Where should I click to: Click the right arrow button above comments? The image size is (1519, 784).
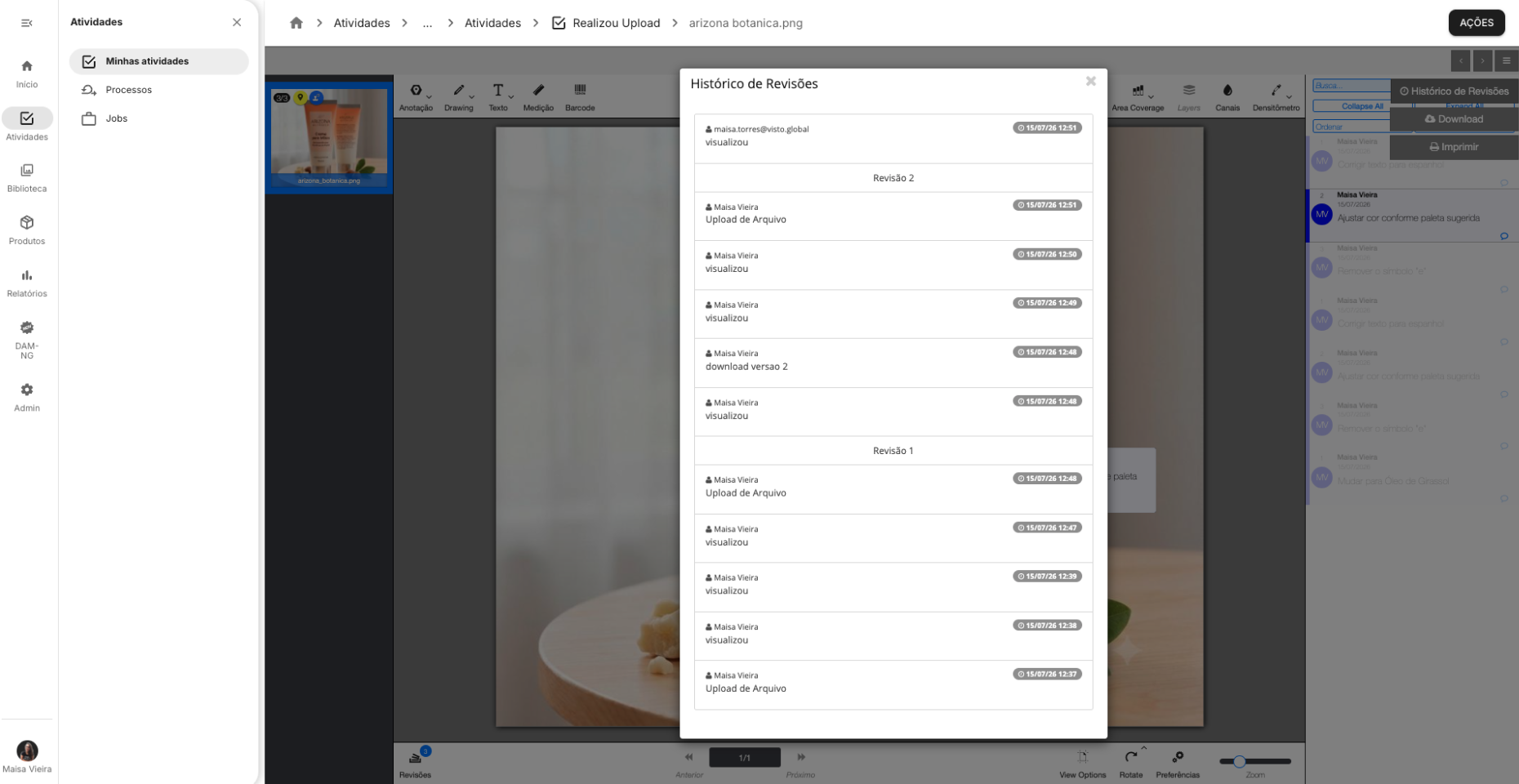[x=1483, y=60]
